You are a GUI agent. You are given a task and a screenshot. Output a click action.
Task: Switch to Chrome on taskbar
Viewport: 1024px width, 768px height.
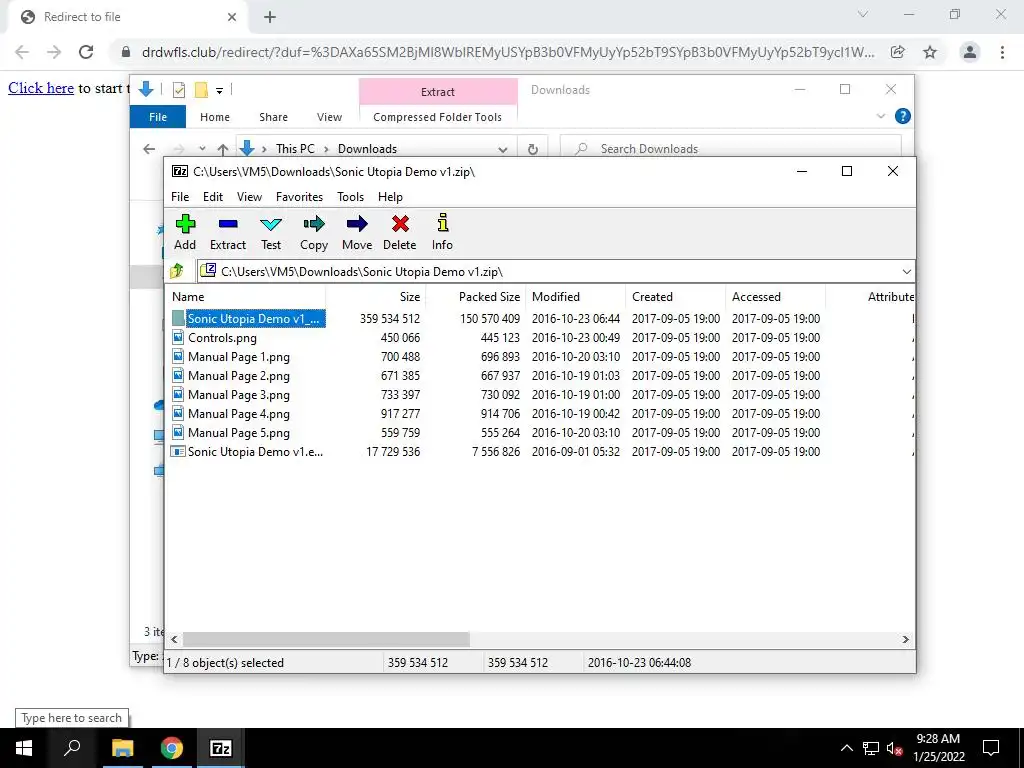tap(172, 748)
